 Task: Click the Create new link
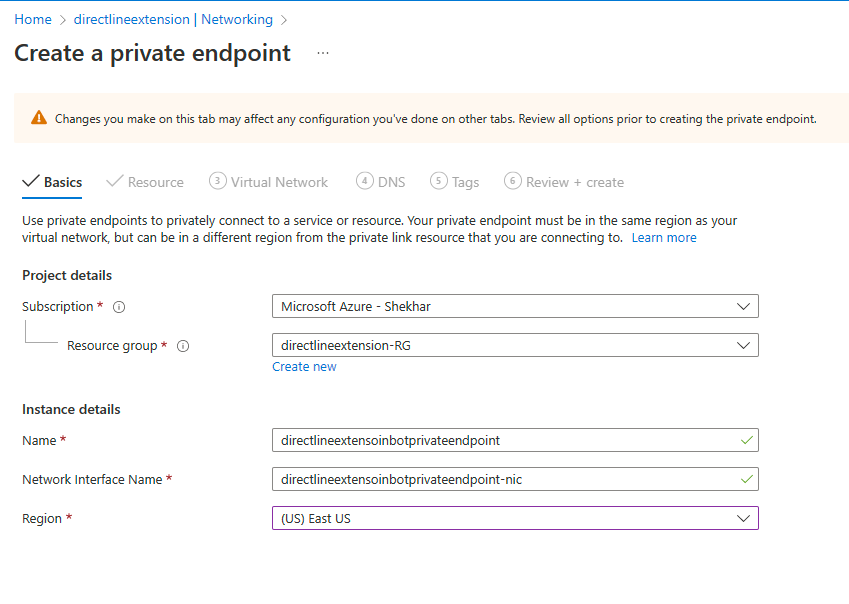click(304, 367)
